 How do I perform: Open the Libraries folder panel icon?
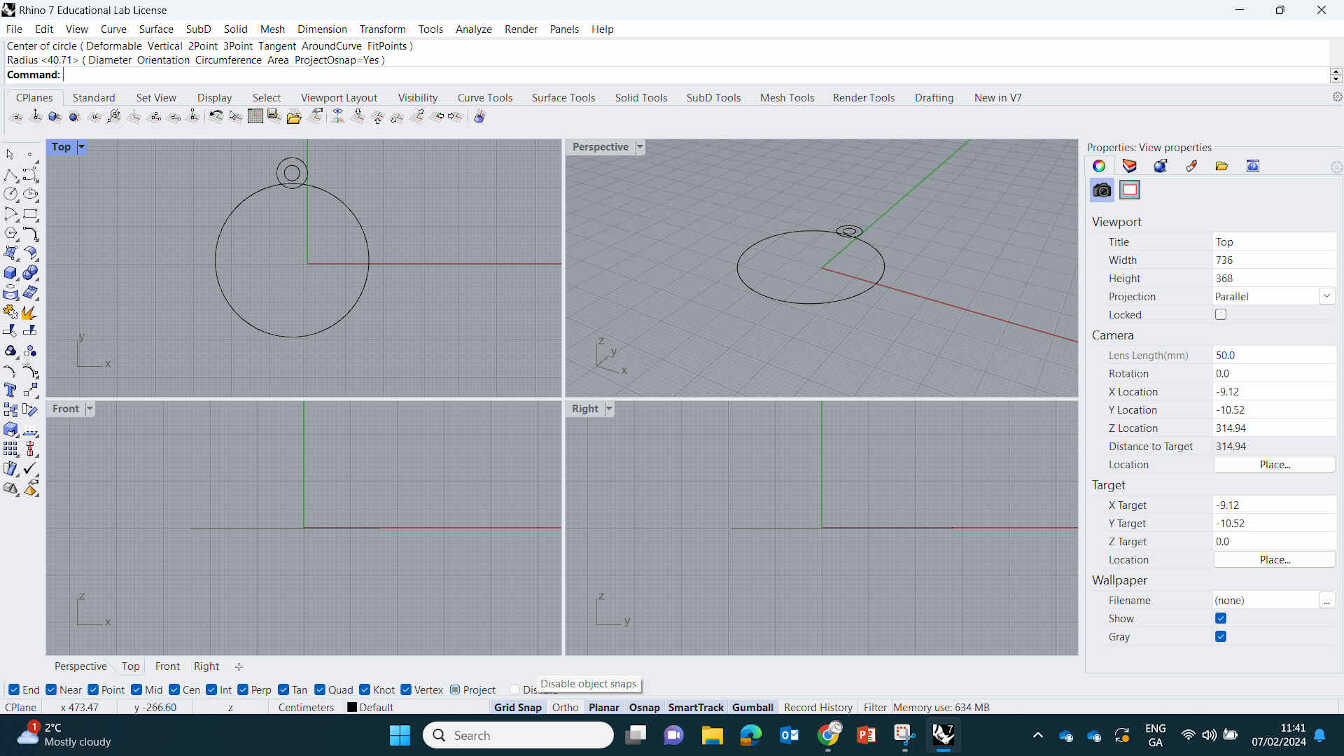[1222, 166]
